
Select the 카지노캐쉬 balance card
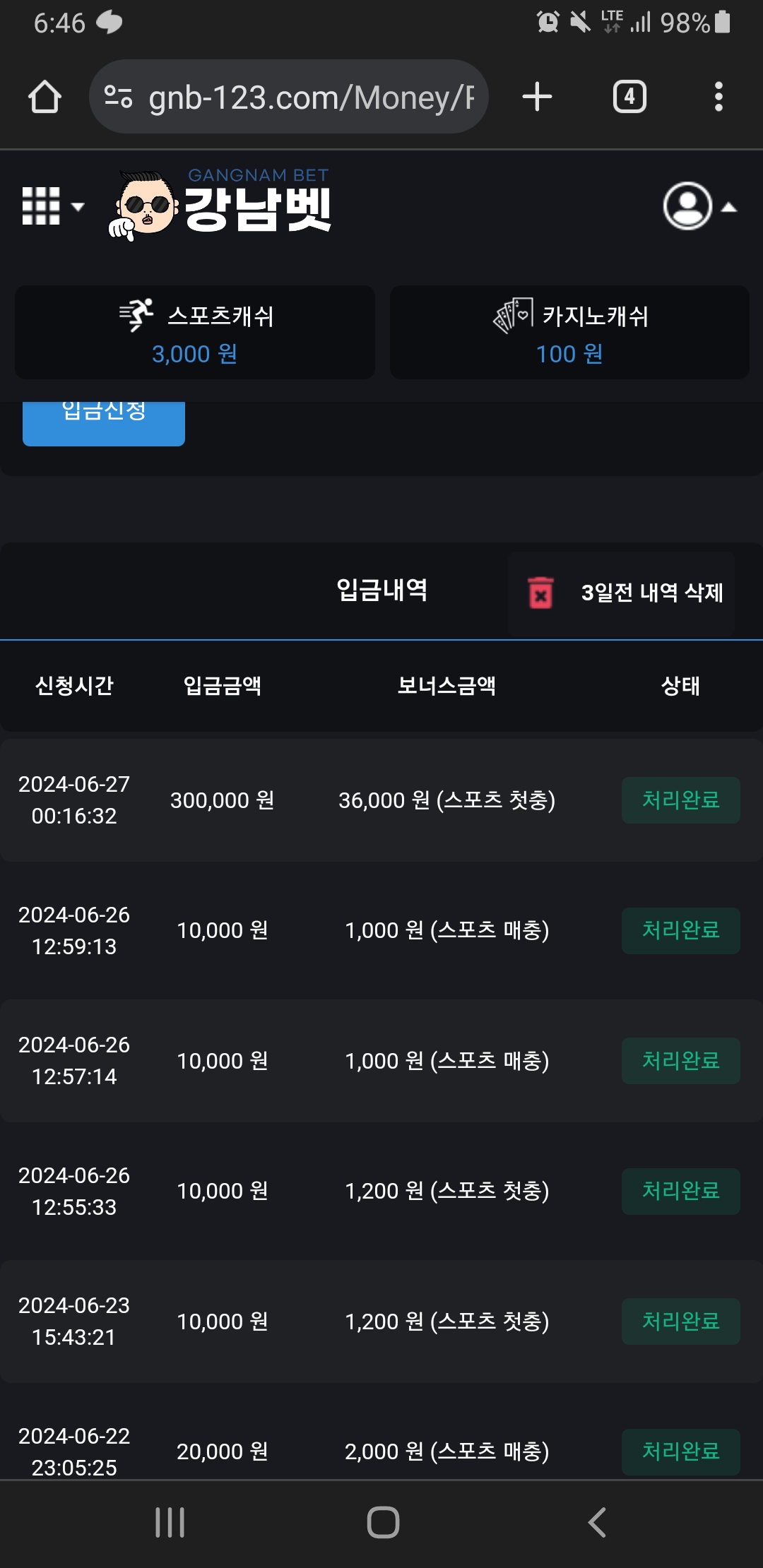coord(569,333)
